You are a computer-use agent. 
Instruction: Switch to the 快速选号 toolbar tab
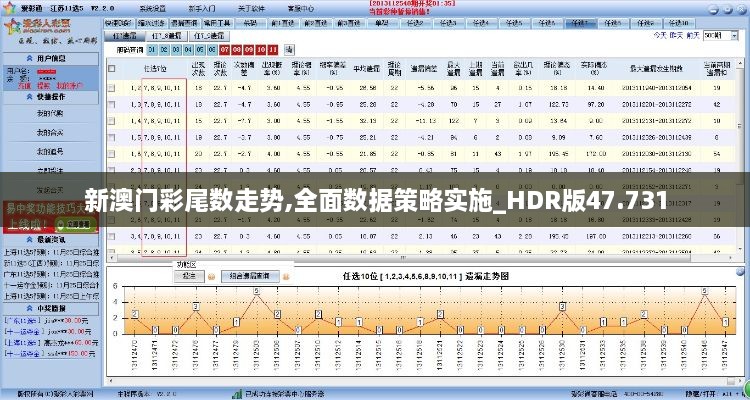(x=119, y=23)
